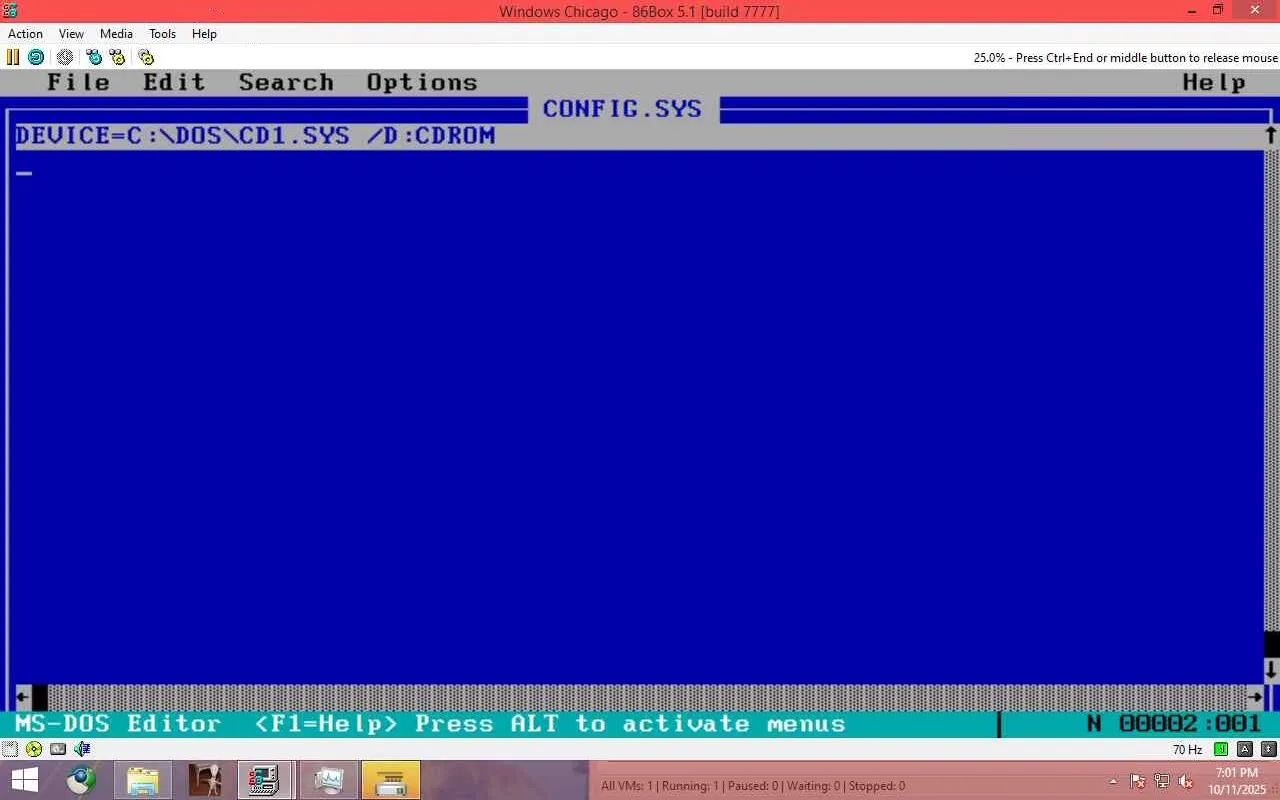Open the File menu in MS-DOS Editor
The image size is (1280, 800).
(x=78, y=83)
